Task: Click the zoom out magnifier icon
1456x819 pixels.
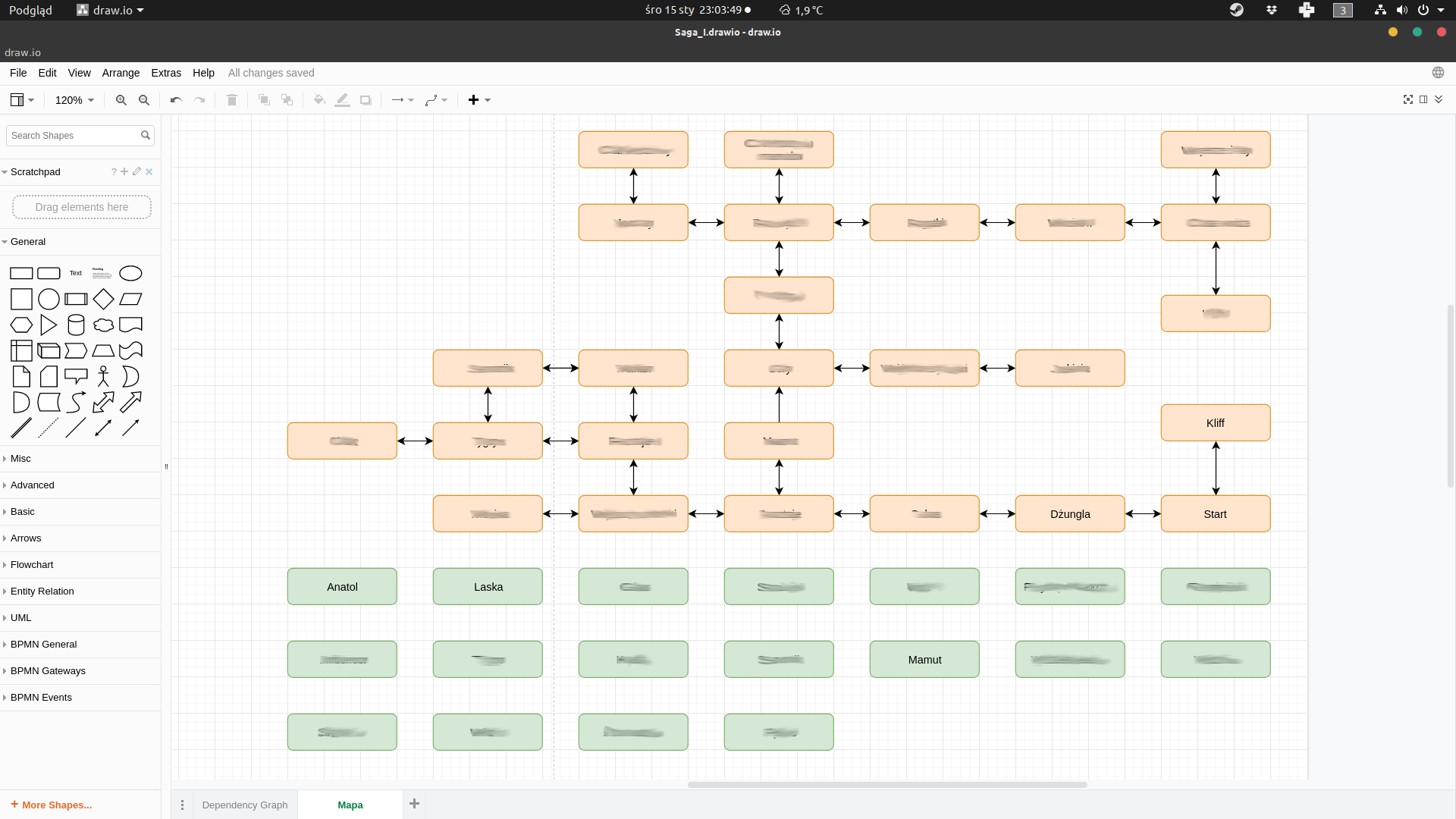Action: [144, 100]
